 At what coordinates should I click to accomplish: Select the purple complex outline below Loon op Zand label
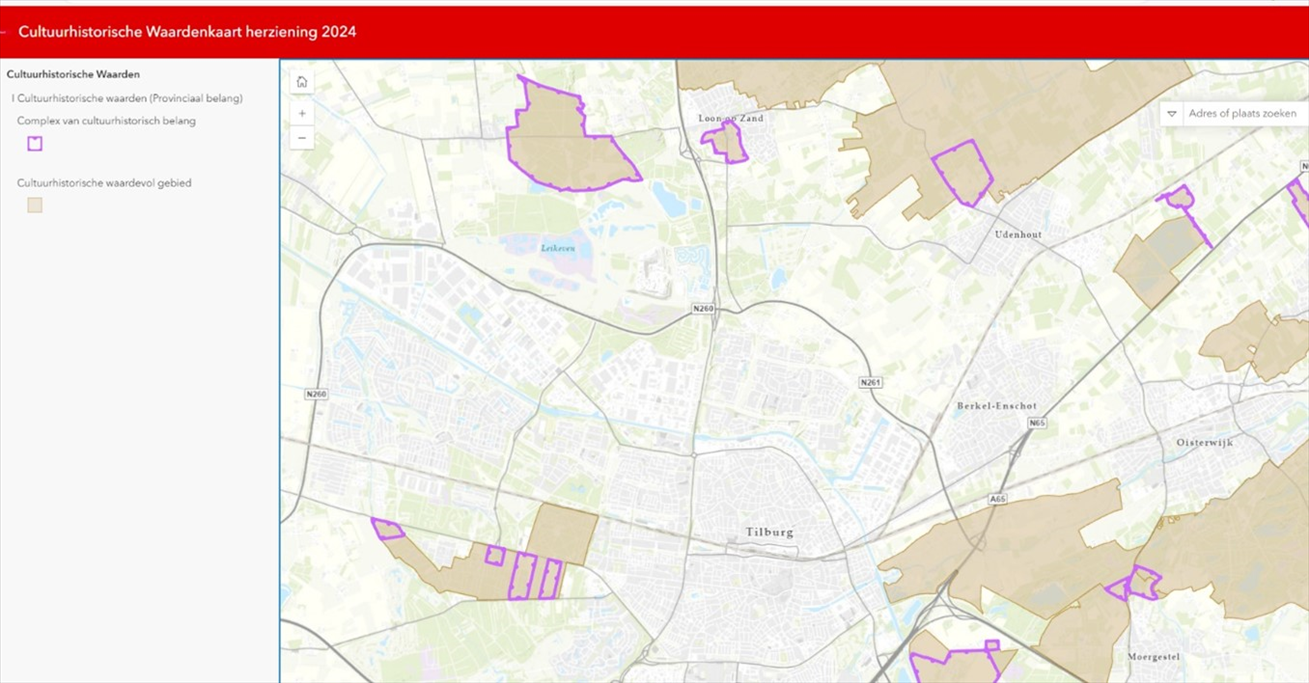click(x=727, y=143)
